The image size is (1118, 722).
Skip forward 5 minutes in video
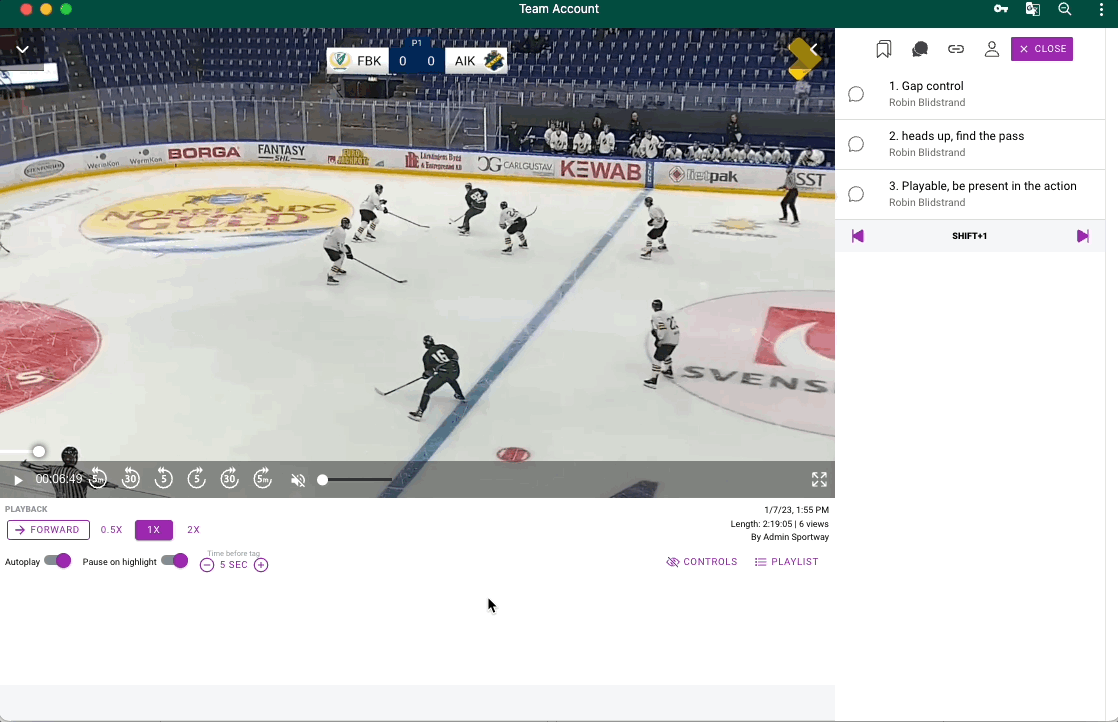[262, 479]
